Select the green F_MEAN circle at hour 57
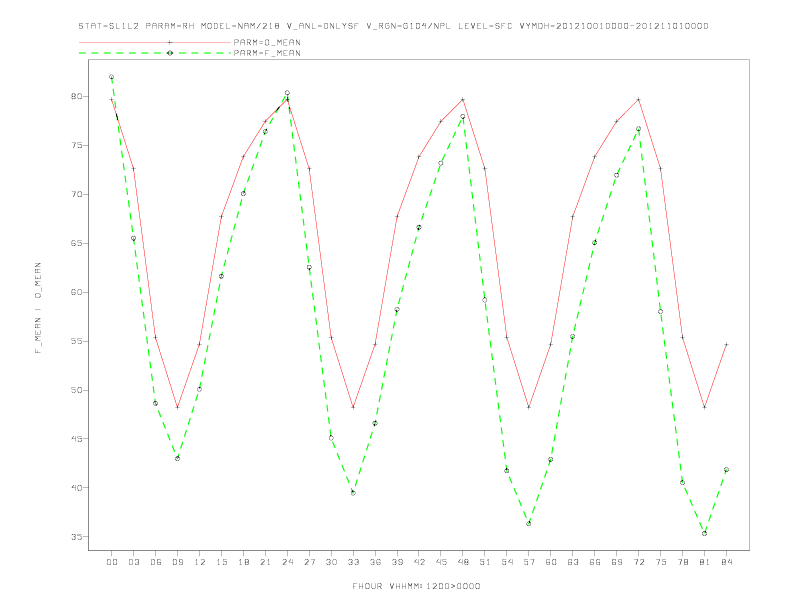 coord(529,524)
